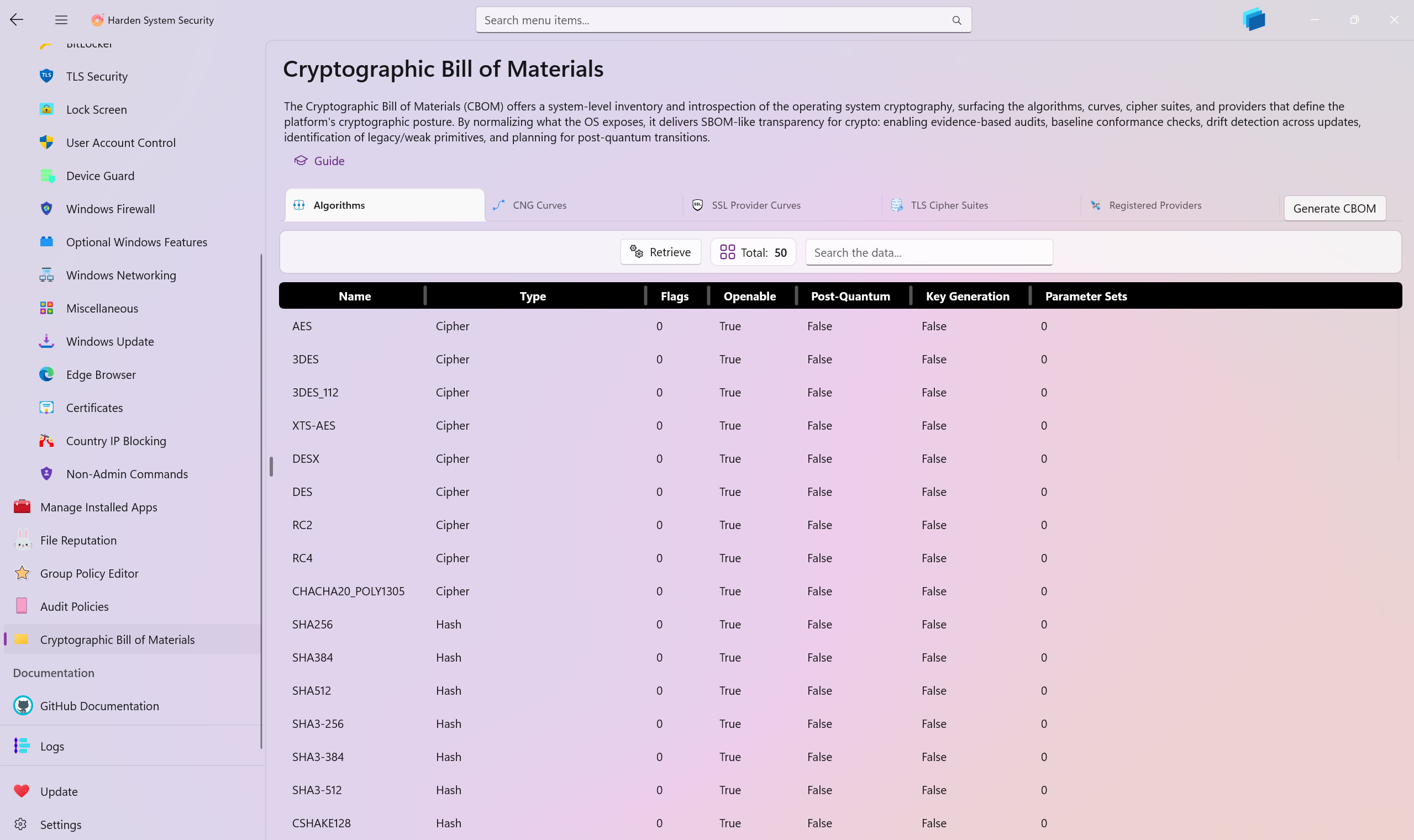
Task: Open the Registered Providers tab
Action: pos(1155,205)
